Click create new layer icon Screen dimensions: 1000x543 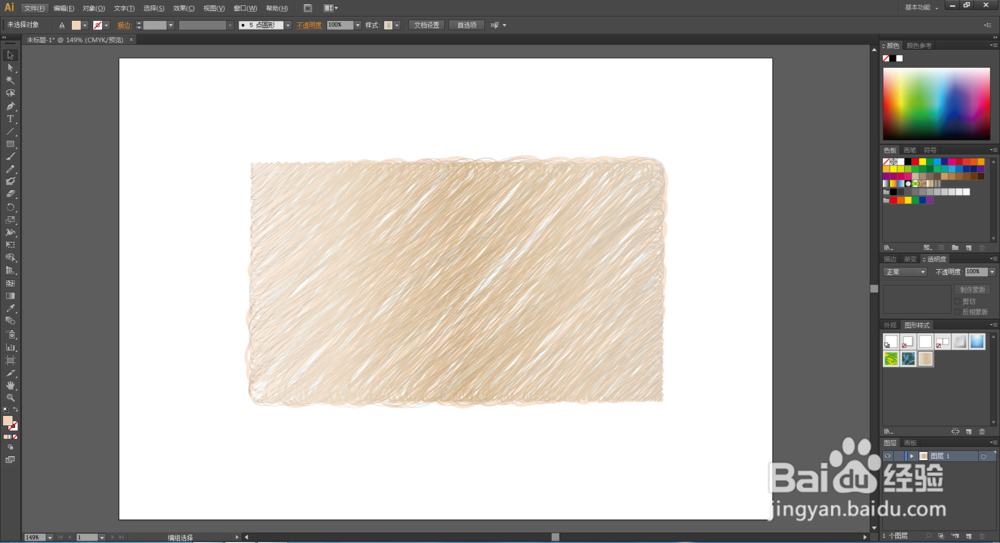pyautogui.click(x=969, y=536)
